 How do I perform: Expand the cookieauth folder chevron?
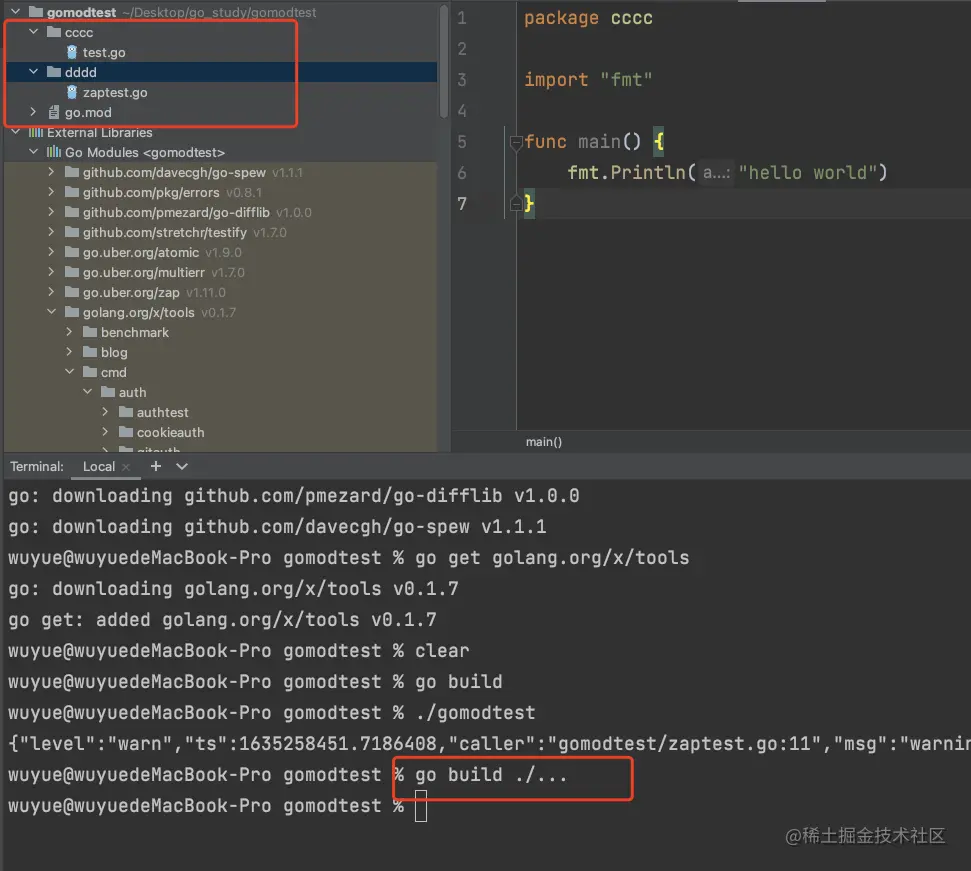click(106, 432)
